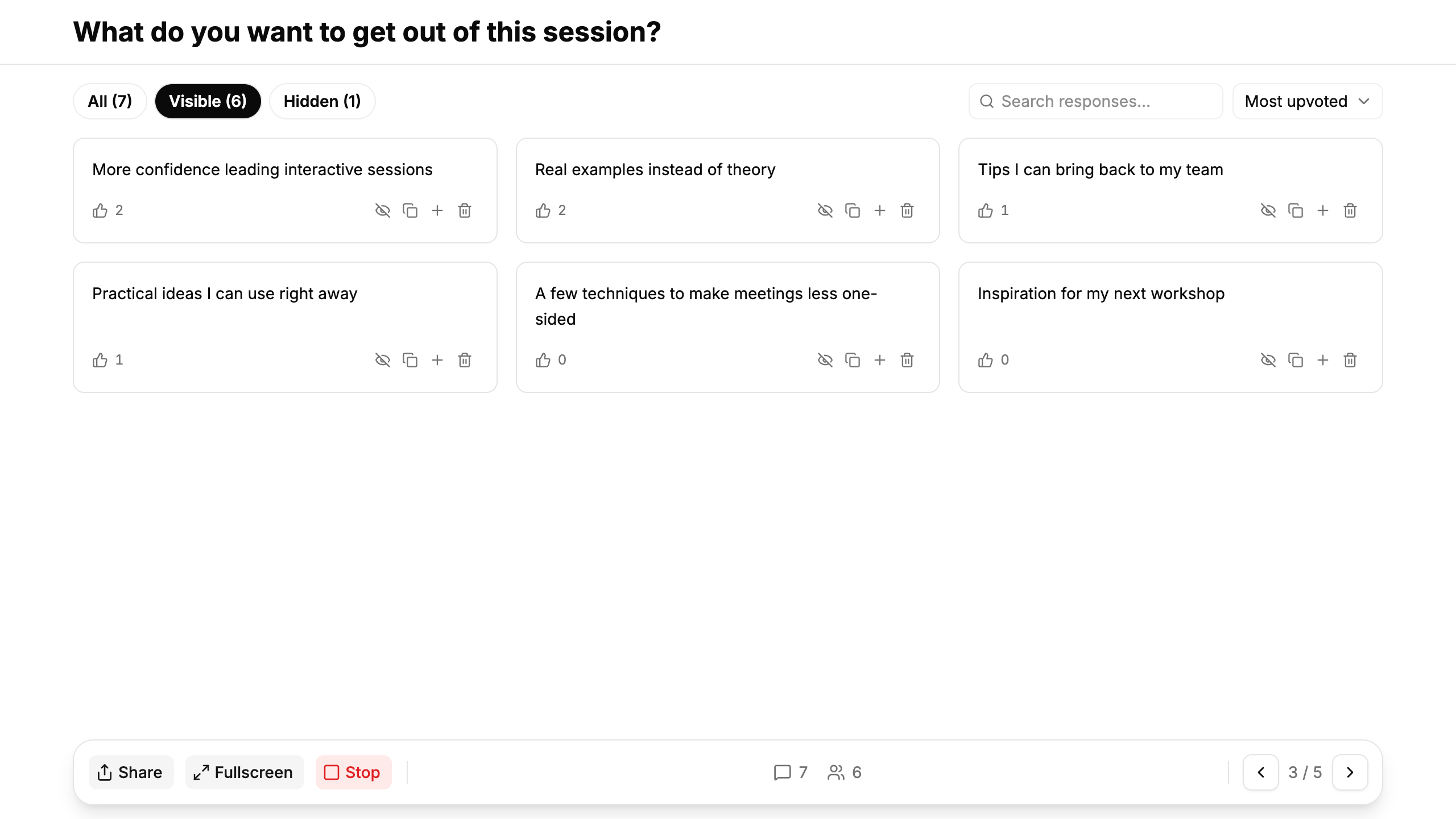
Task: Open the 'Most upvoted' sort dropdown
Action: coord(1307,101)
